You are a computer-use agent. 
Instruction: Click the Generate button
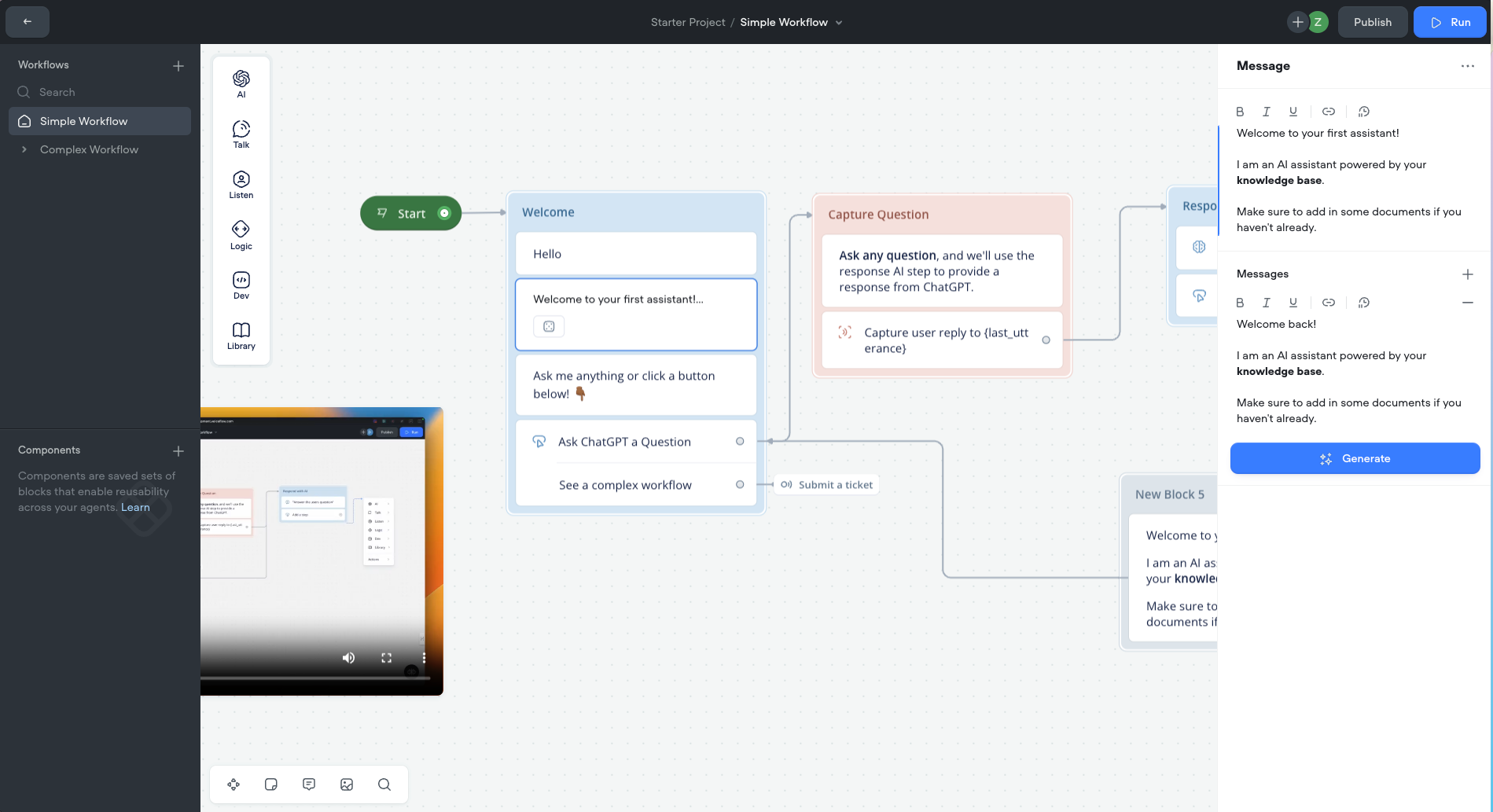[x=1354, y=458]
